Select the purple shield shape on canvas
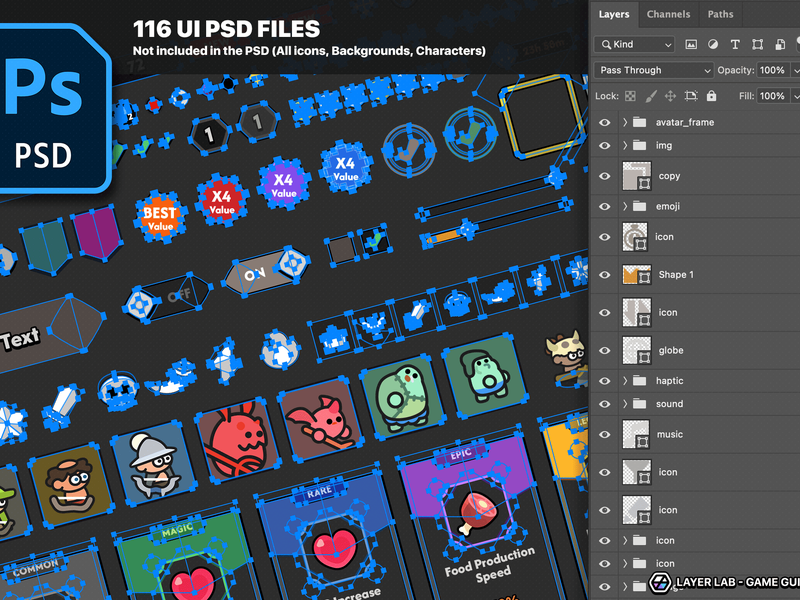This screenshot has width=800, height=600. (x=97, y=232)
